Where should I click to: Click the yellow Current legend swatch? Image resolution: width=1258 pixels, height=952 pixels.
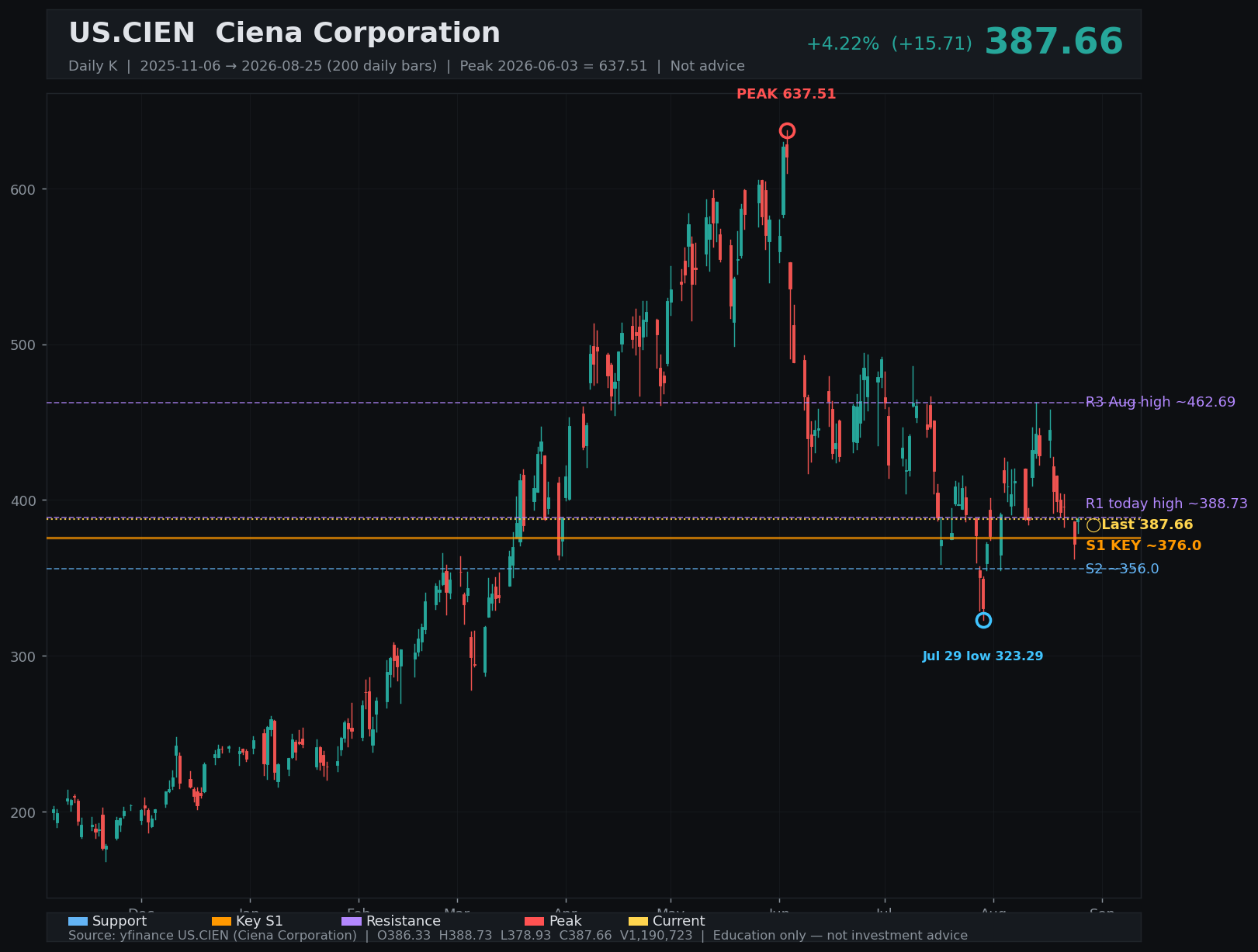tap(638, 921)
